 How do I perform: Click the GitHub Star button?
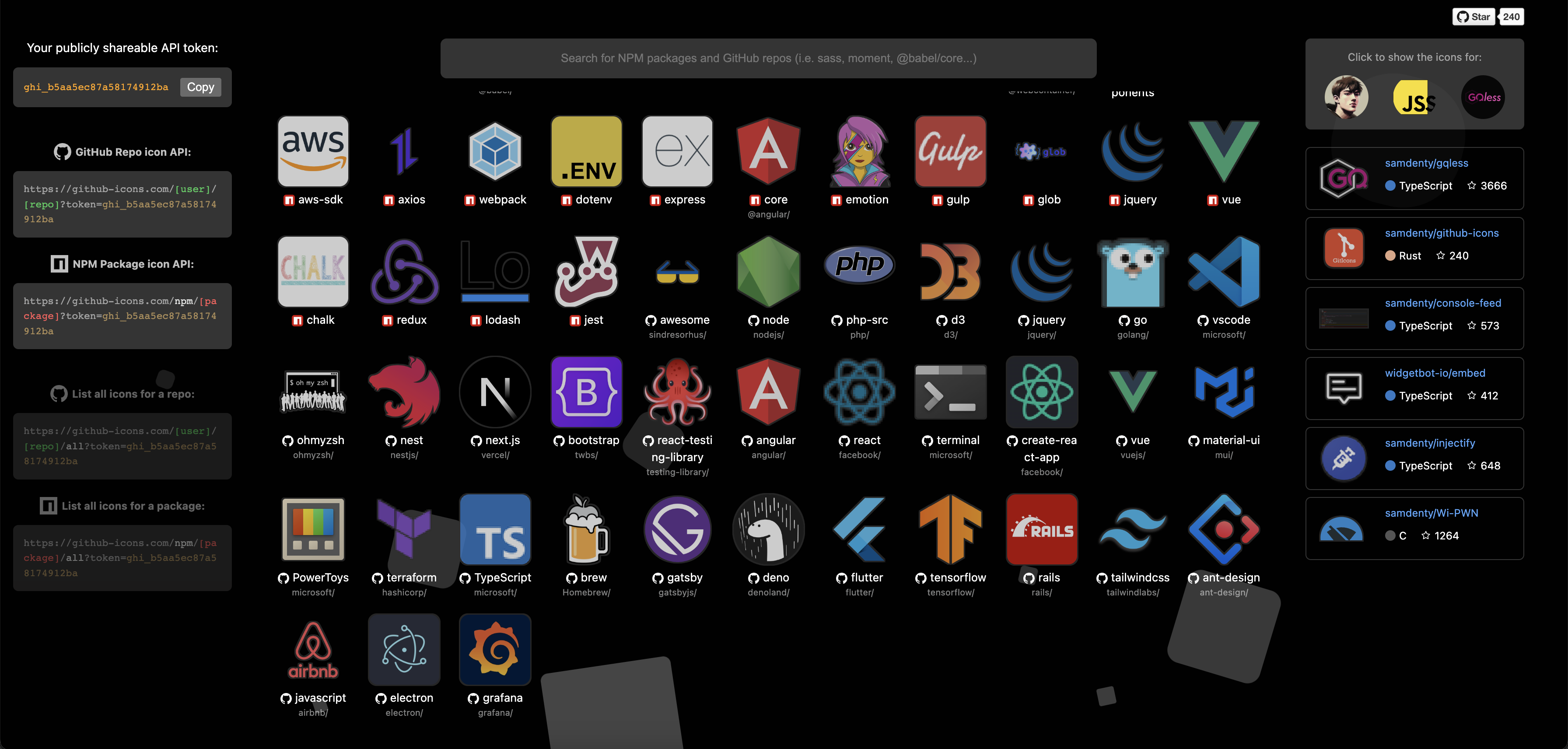(1473, 17)
